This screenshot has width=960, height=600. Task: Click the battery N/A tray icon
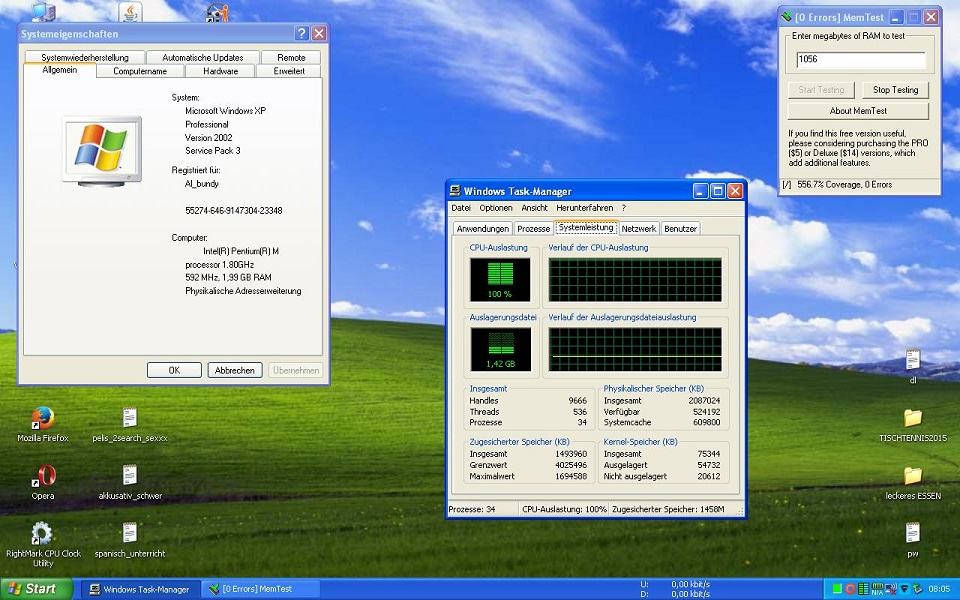(877, 589)
